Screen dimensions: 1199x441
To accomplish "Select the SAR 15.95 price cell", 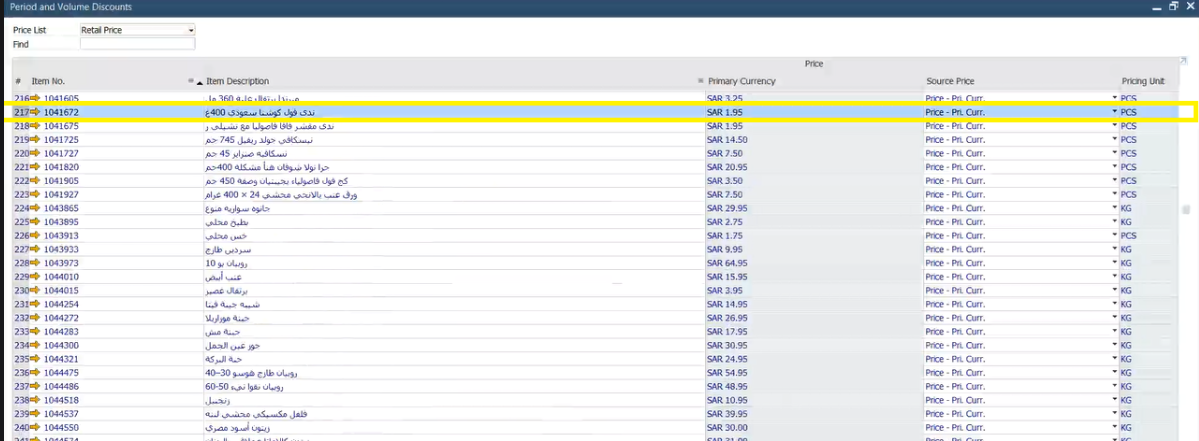I will [814, 277].
